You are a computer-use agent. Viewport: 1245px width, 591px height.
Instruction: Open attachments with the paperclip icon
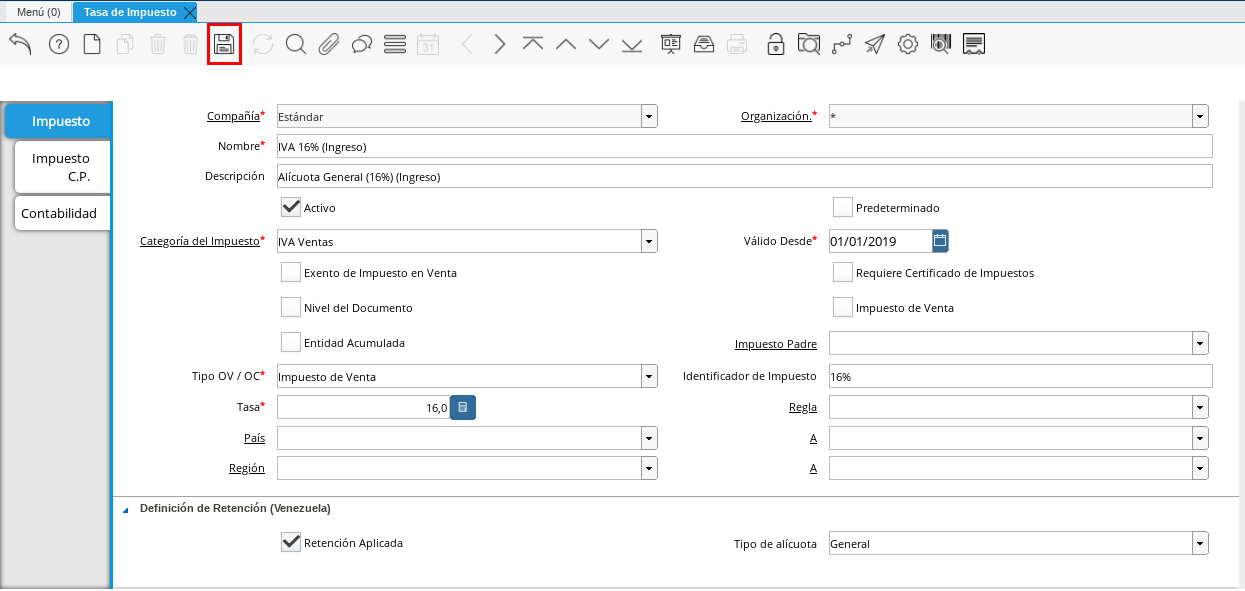[329, 44]
